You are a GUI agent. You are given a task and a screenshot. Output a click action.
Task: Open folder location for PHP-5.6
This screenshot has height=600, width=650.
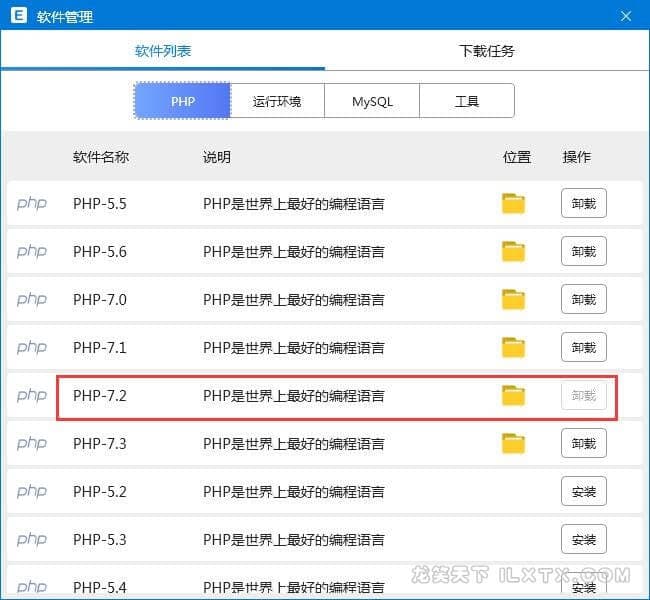click(513, 252)
